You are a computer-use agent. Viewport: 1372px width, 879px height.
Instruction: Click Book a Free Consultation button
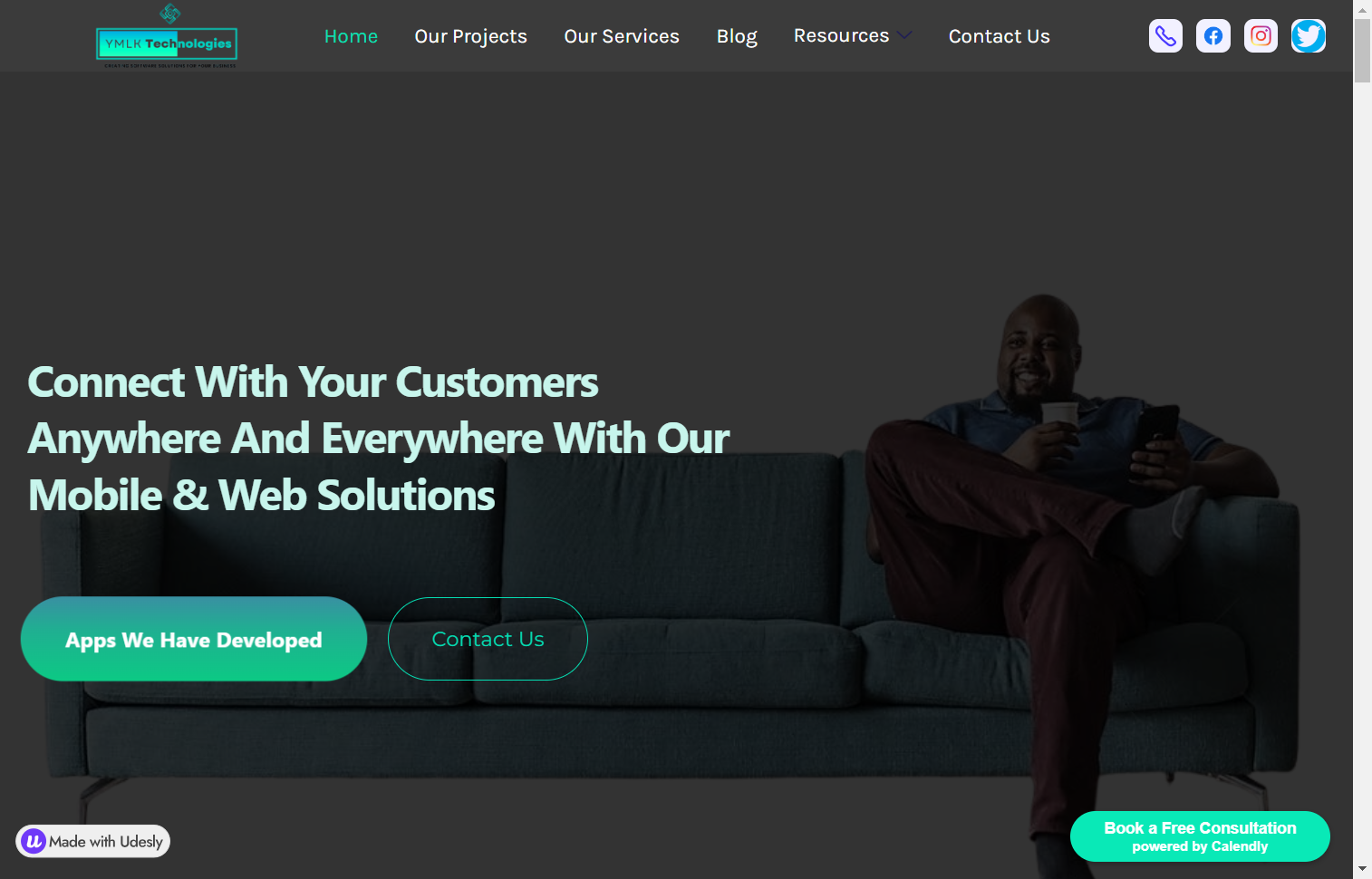tap(1200, 836)
